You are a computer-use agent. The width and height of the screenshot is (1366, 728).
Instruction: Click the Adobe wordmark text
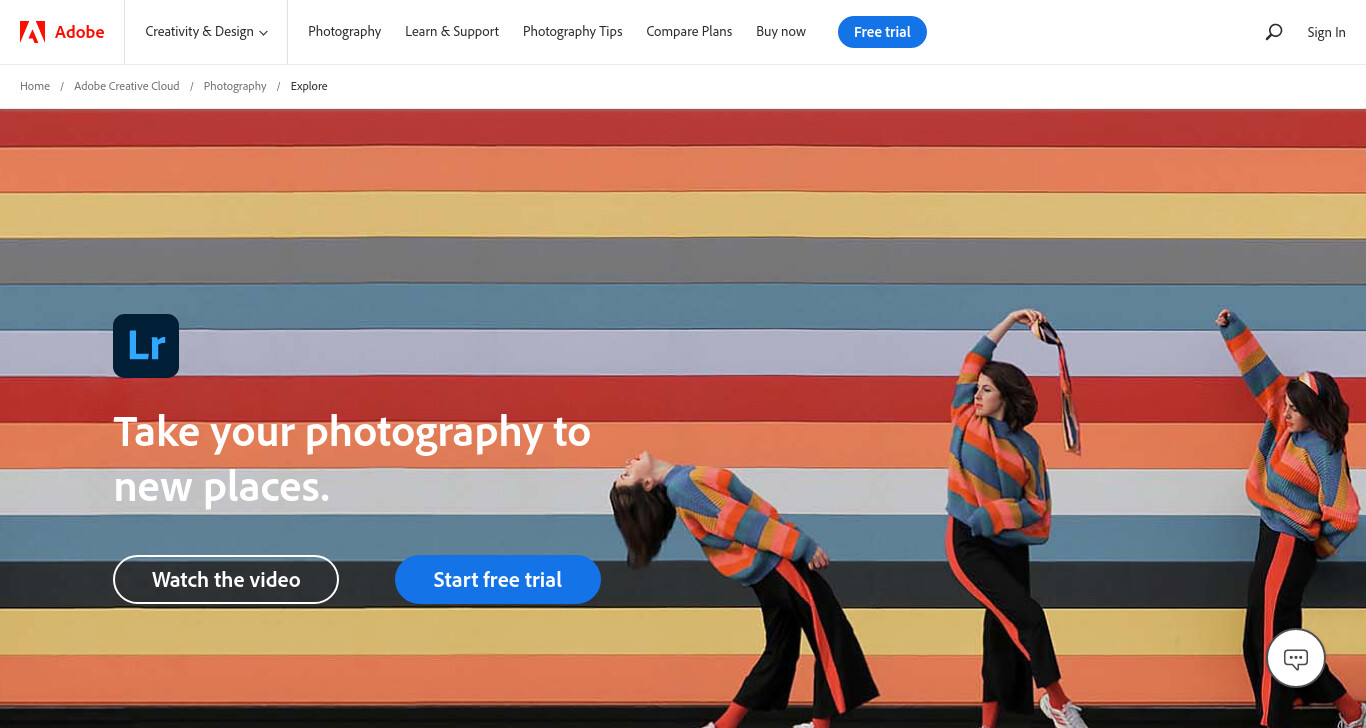79,32
